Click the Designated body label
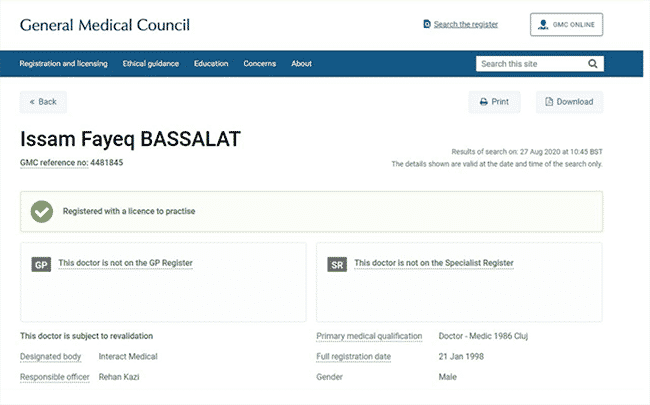The width and height of the screenshot is (650, 405). [51, 356]
